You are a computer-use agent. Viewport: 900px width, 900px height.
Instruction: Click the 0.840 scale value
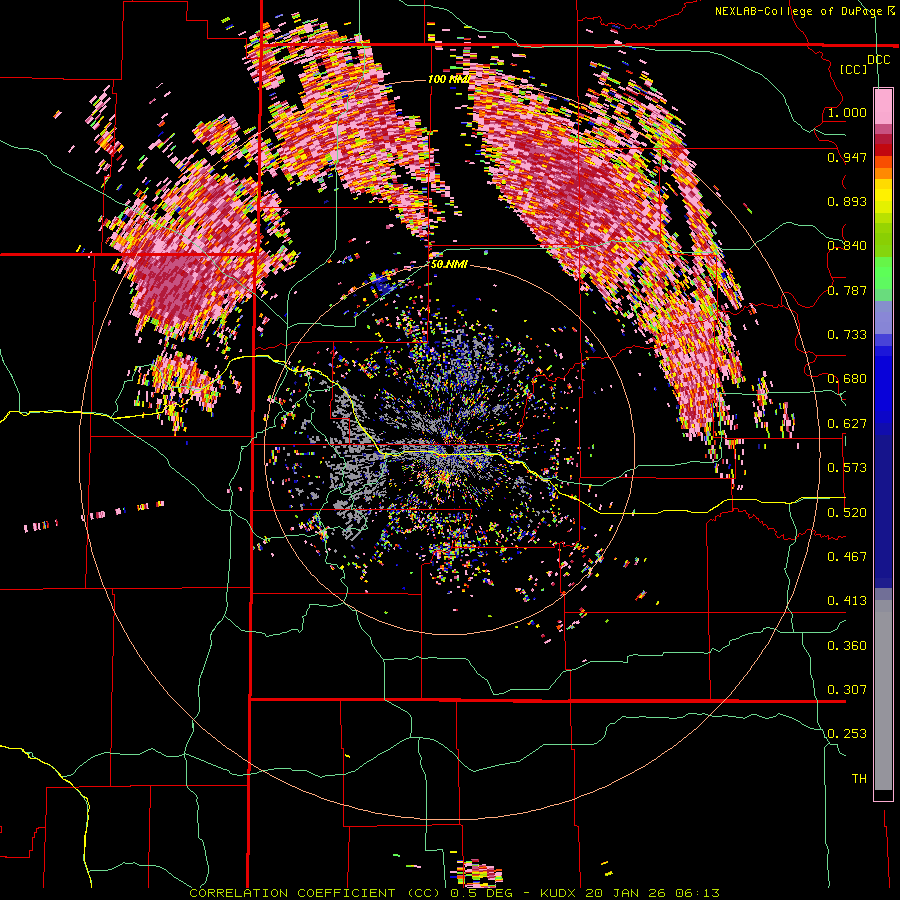click(x=847, y=246)
